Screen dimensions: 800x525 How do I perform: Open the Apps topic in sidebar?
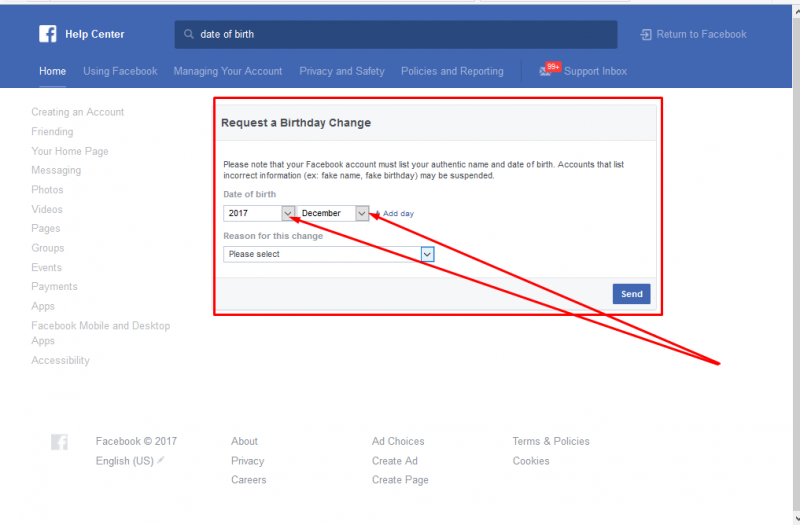click(43, 306)
